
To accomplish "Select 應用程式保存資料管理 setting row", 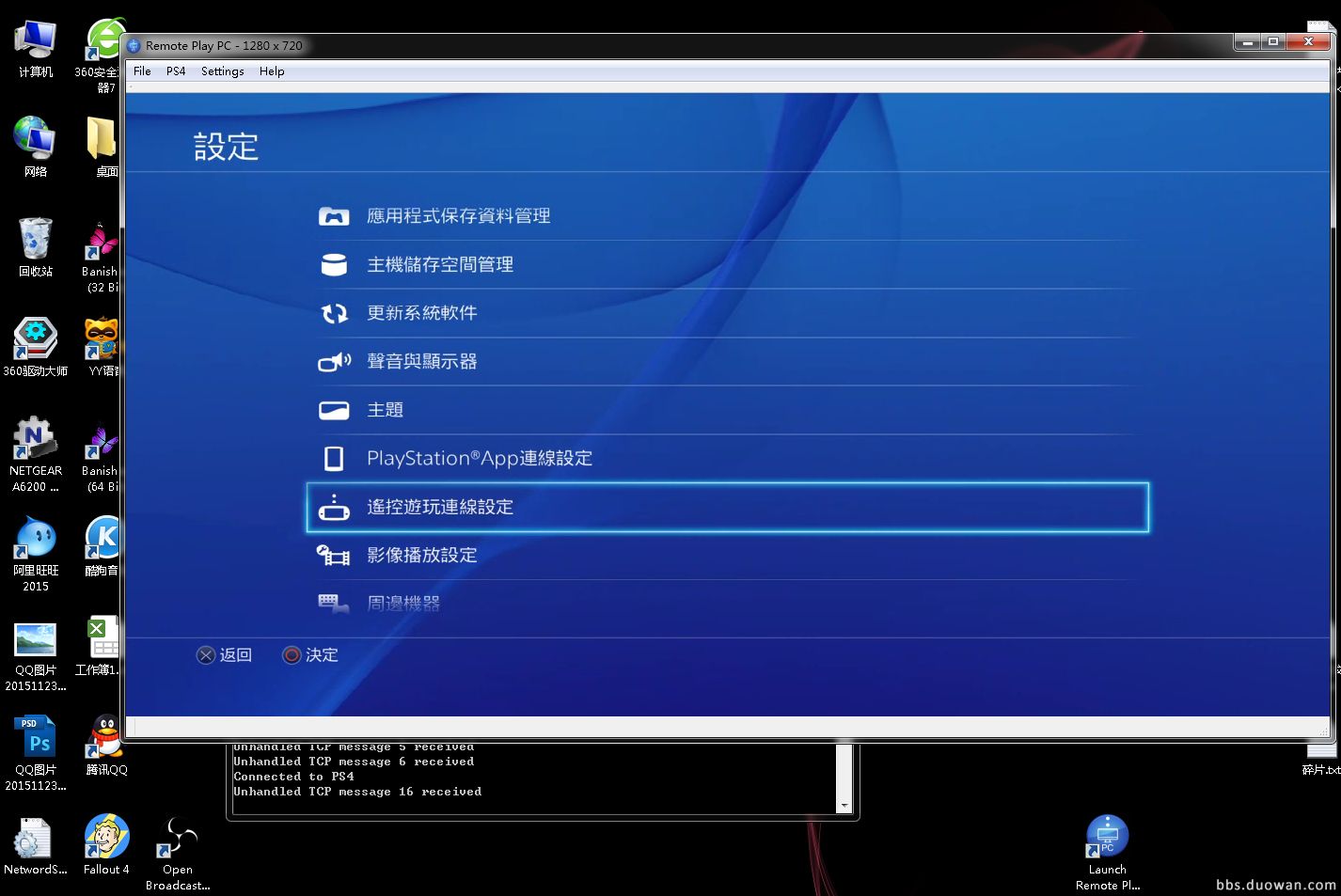I will [727, 216].
